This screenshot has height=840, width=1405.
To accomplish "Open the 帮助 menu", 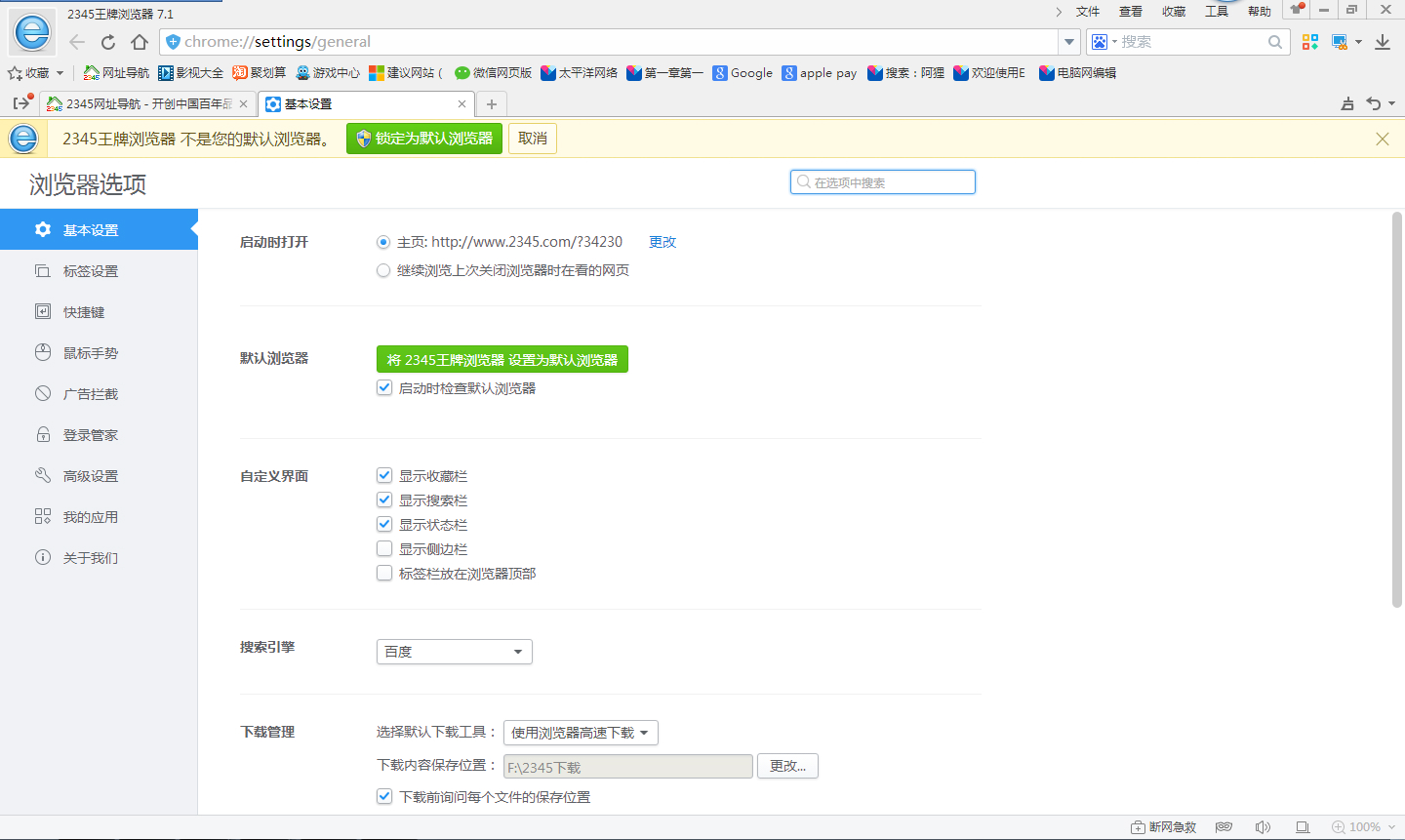I will [x=1260, y=12].
